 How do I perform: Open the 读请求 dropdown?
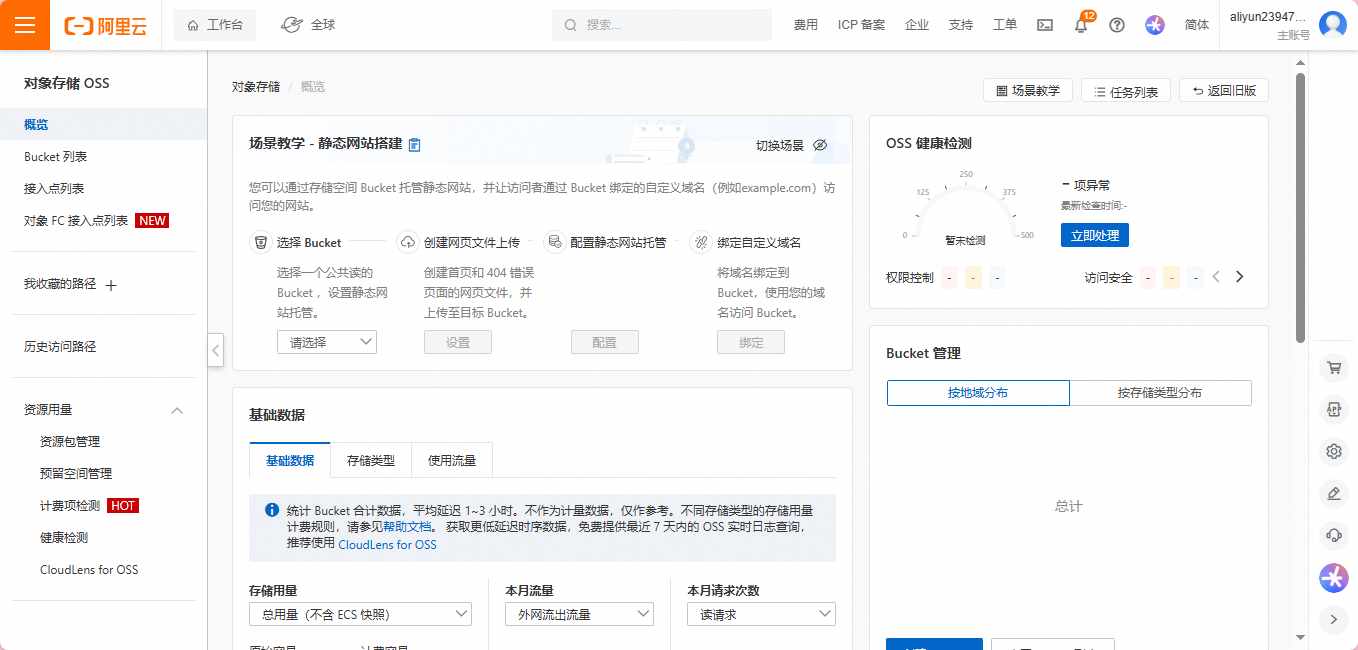pos(761,614)
